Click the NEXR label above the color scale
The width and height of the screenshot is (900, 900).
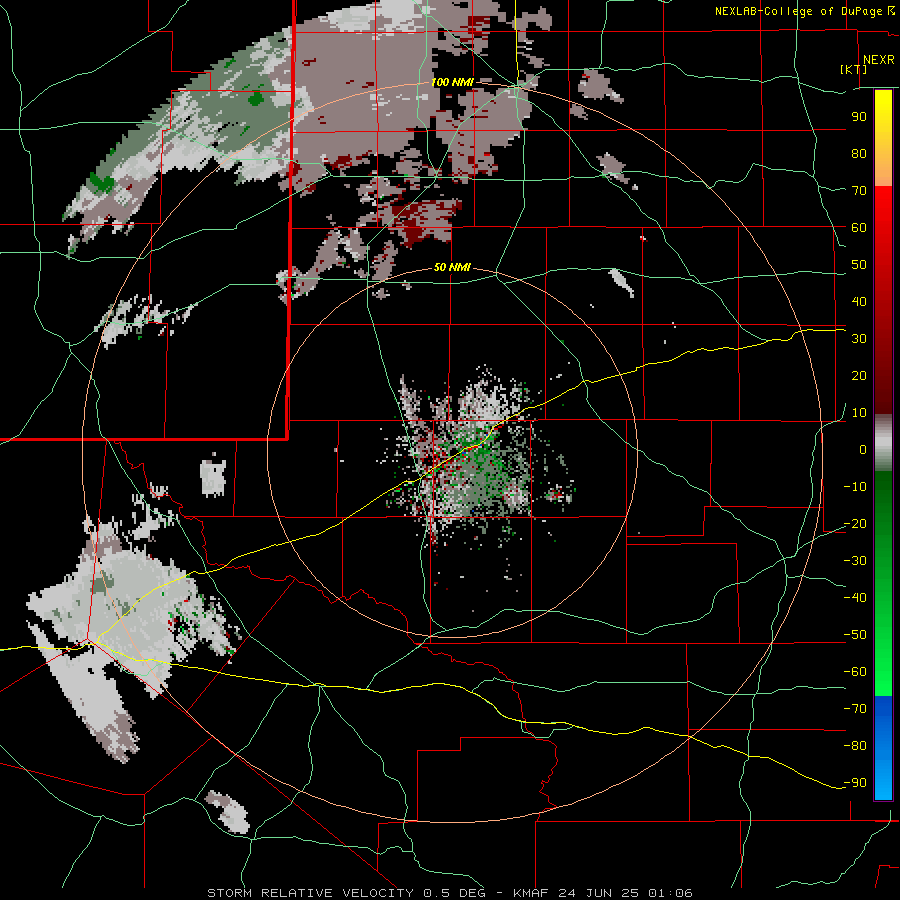[x=878, y=59]
